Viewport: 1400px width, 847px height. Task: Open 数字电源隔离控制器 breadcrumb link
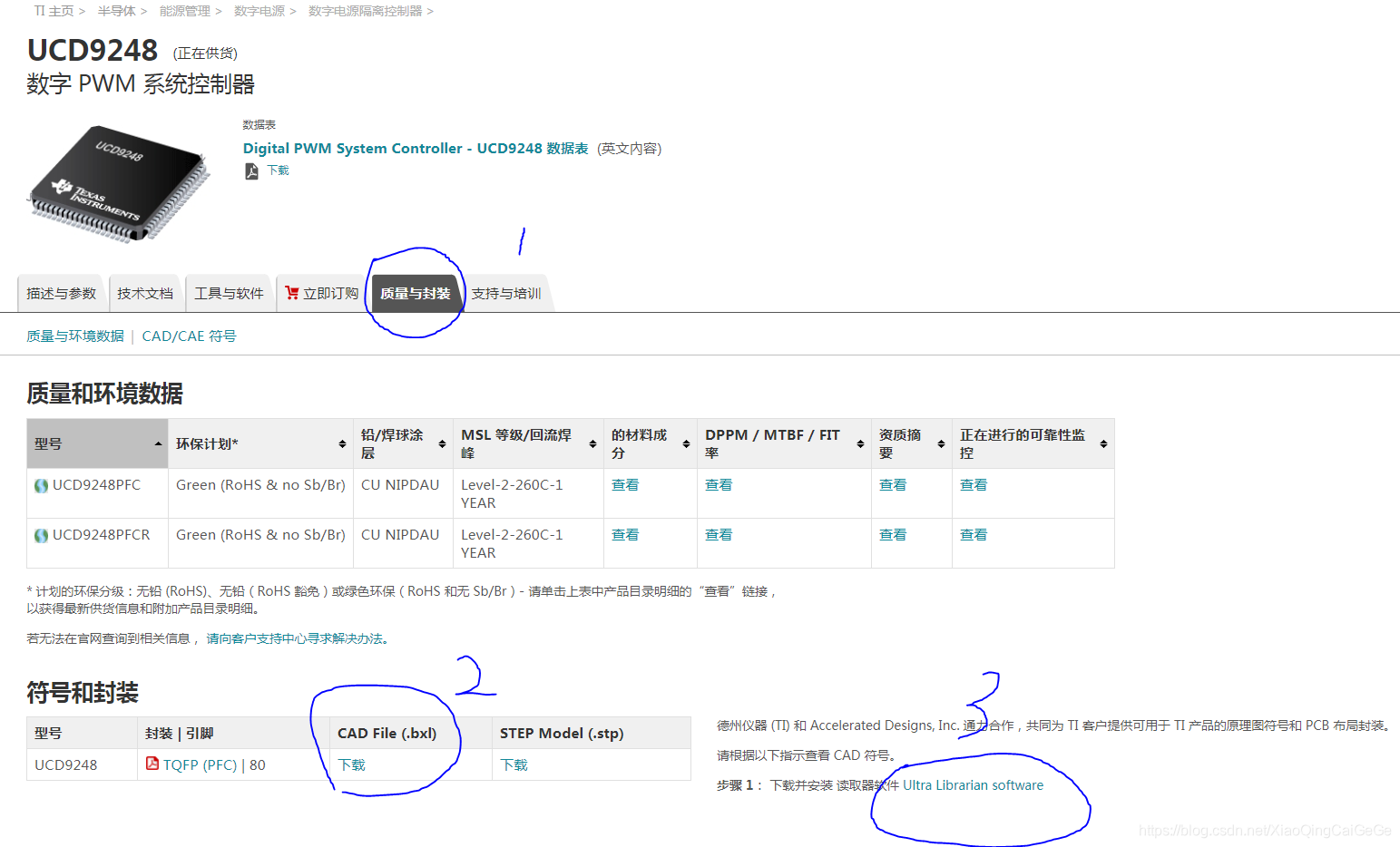click(x=365, y=11)
